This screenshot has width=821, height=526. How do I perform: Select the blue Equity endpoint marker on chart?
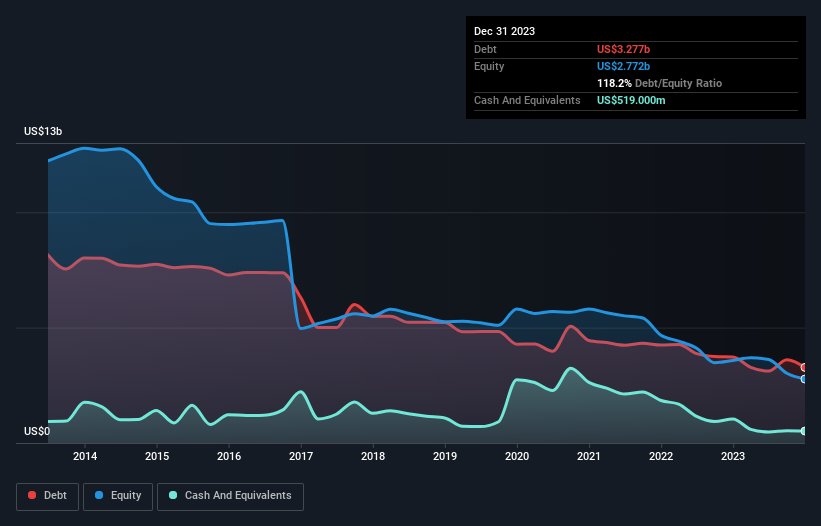click(804, 379)
